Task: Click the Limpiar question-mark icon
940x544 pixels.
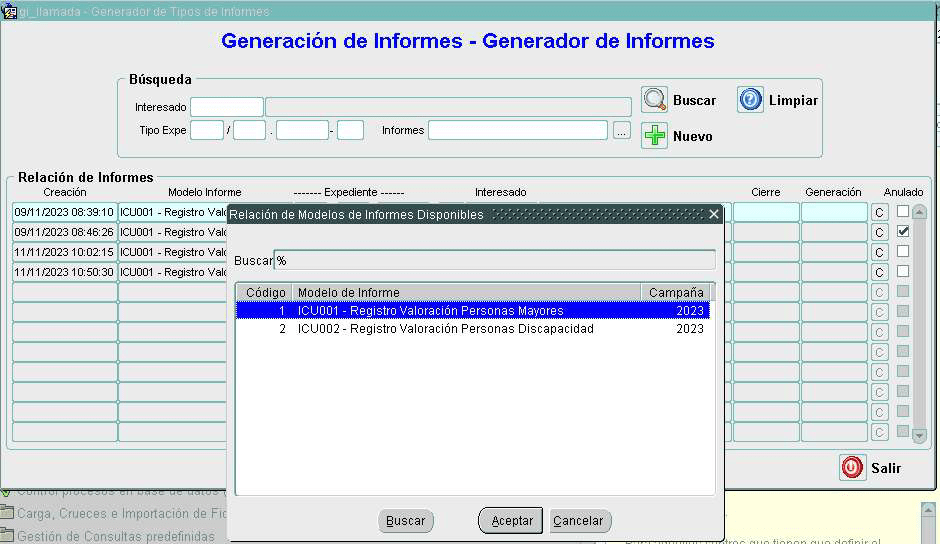Action: (750, 100)
